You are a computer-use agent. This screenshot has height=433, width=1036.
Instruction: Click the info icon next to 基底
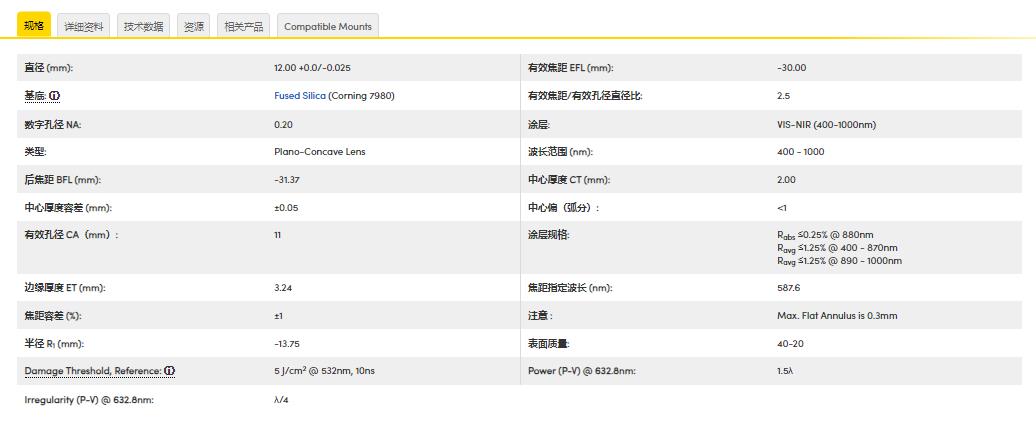pyautogui.click(x=55, y=96)
